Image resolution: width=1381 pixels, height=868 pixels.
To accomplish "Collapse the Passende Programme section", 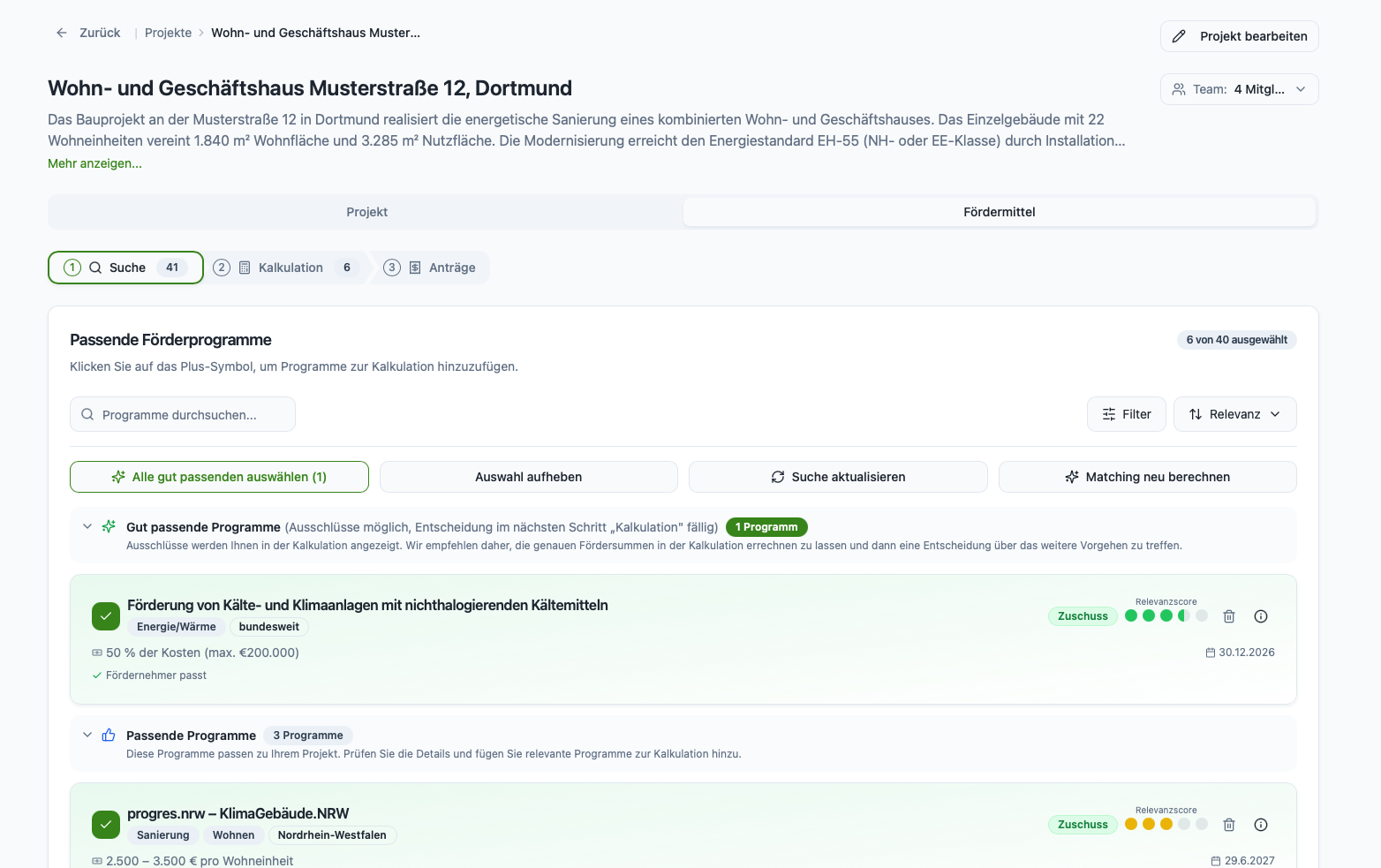I will 87,735.
